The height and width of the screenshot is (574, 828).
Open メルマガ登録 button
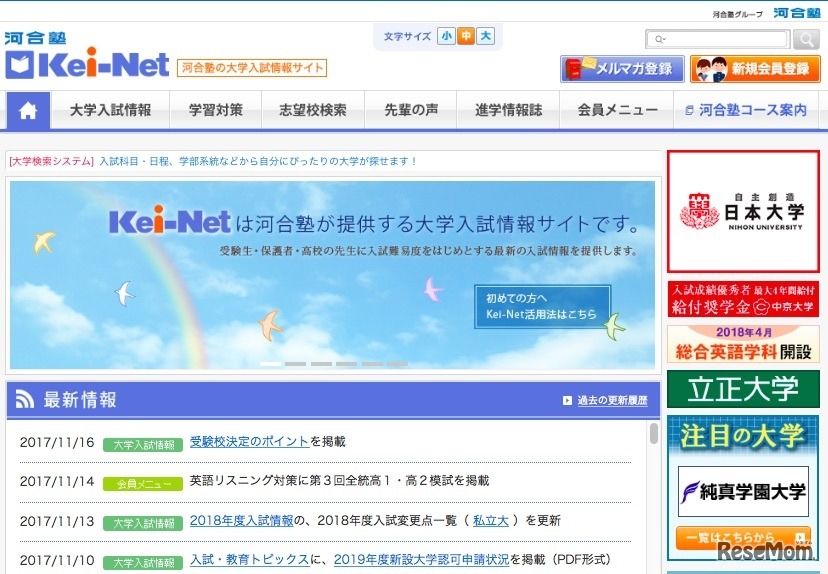pyautogui.click(x=622, y=69)
